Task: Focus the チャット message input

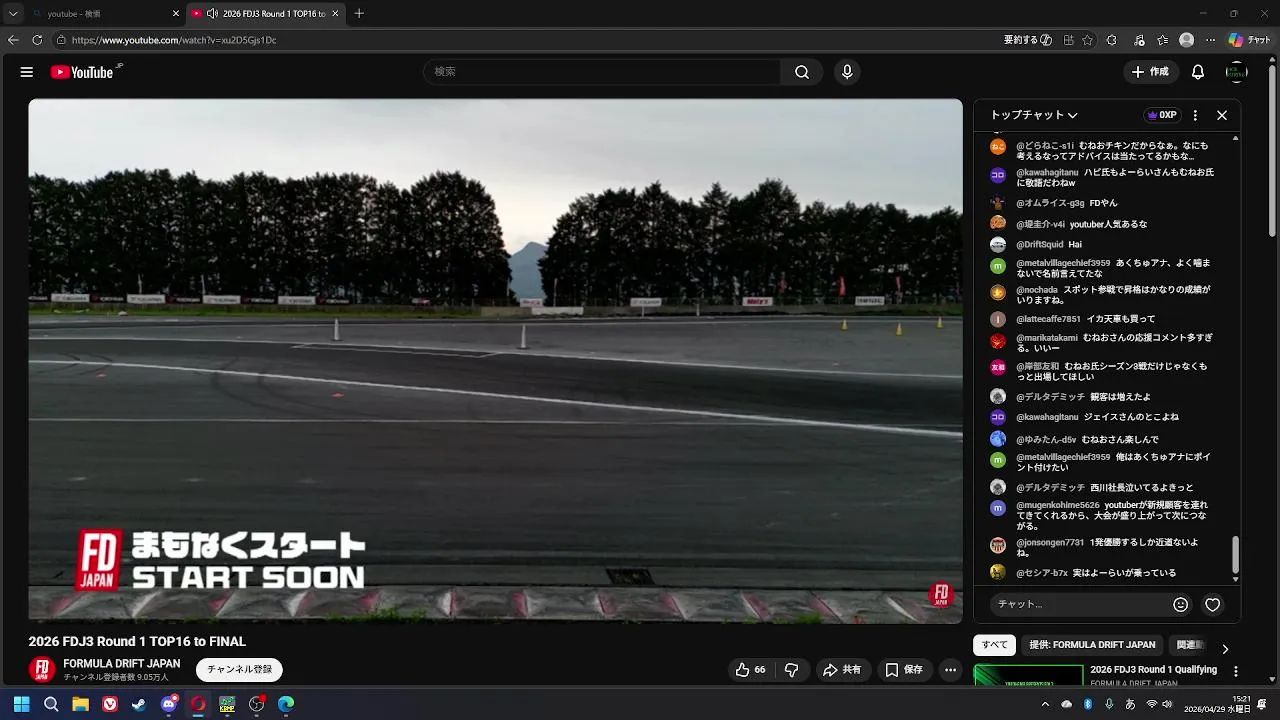Action: (1078, 604)
